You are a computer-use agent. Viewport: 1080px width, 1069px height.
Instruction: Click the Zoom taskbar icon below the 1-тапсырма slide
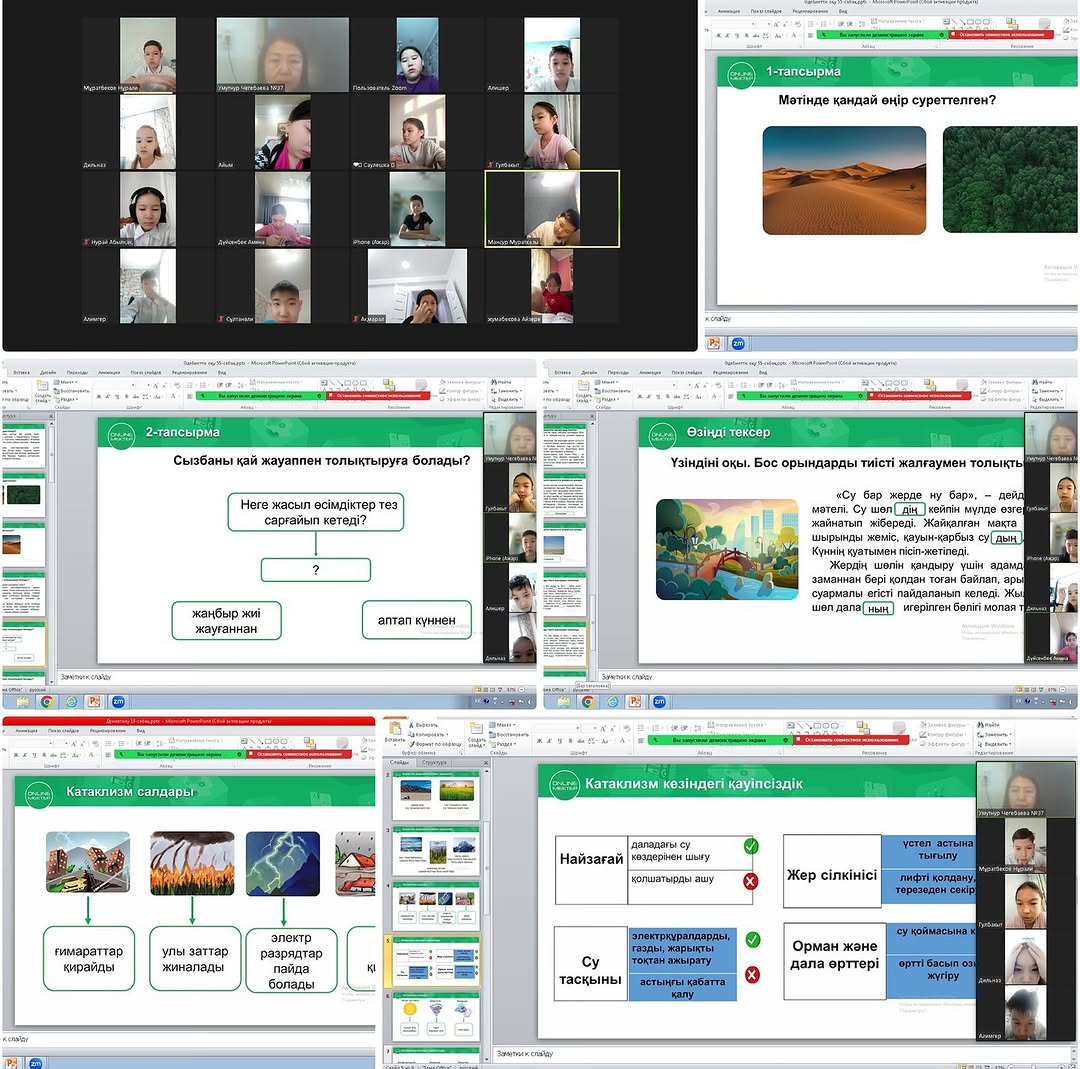coord(738,343)
